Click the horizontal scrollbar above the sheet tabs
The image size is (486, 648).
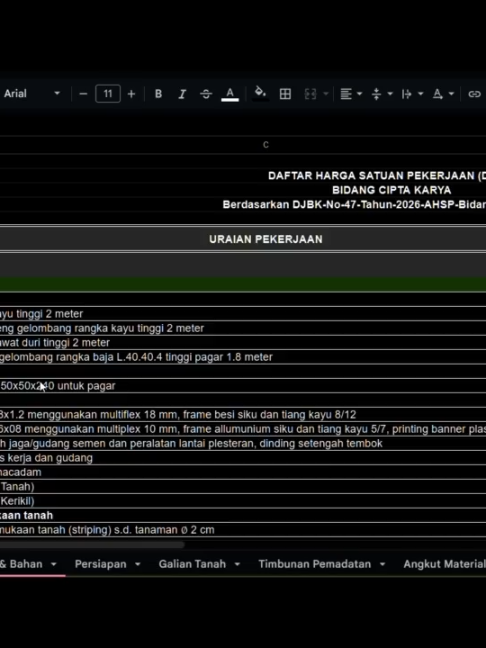pyautogui.click(x=92, y=545)
